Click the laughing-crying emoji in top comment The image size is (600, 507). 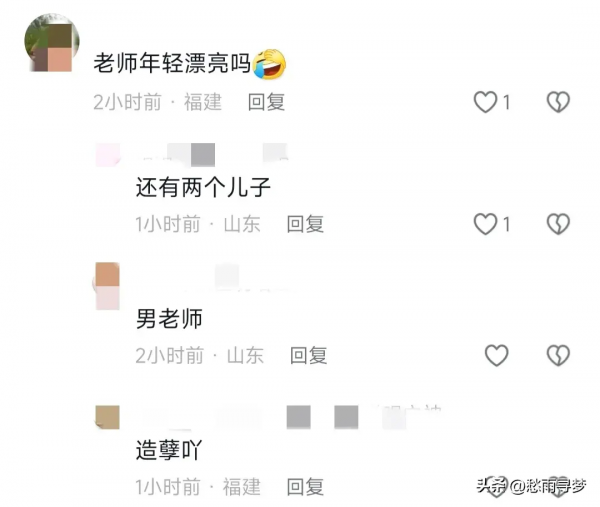(270, 64)
